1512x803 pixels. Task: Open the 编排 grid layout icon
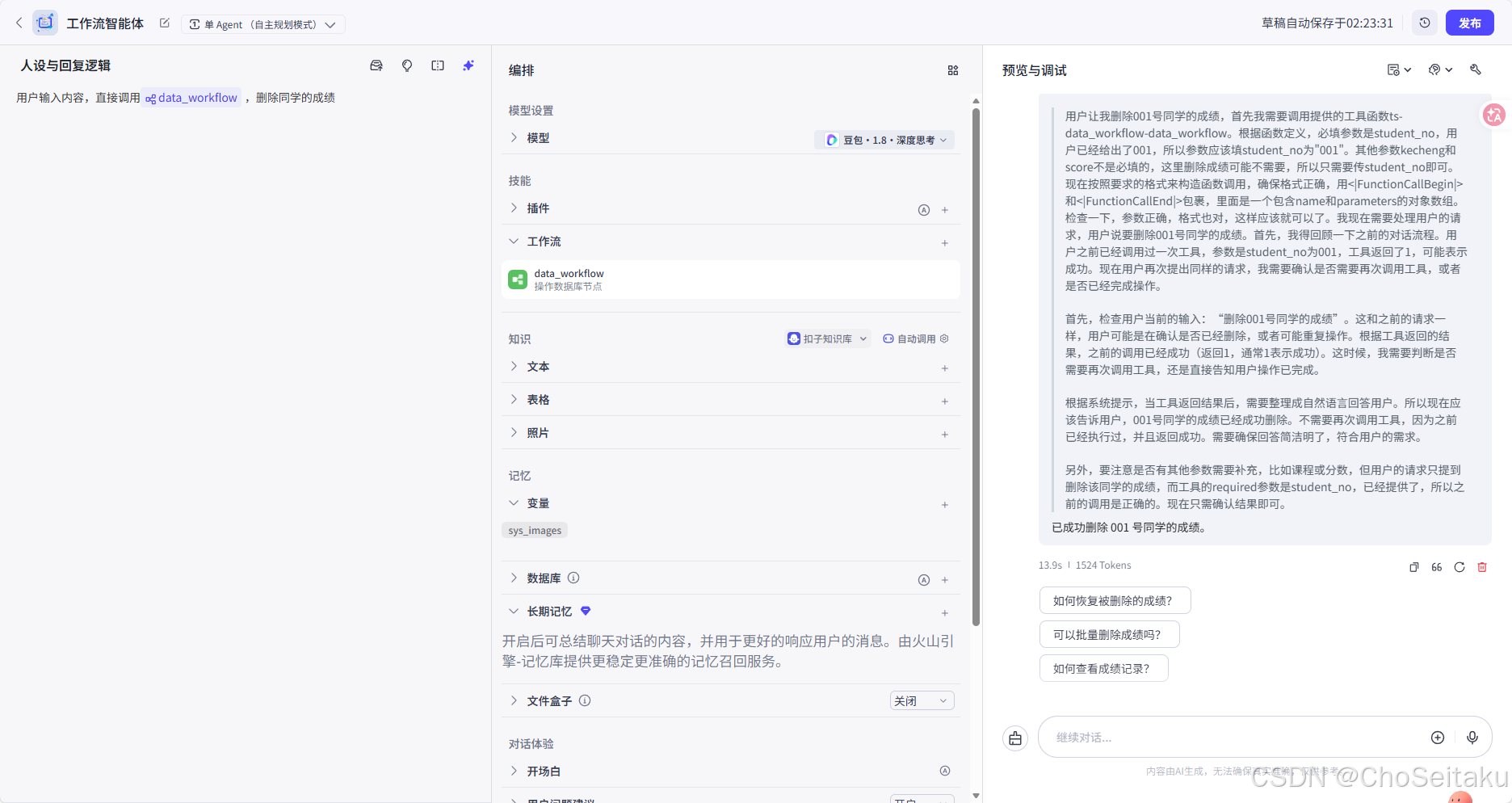coord(953,70)
